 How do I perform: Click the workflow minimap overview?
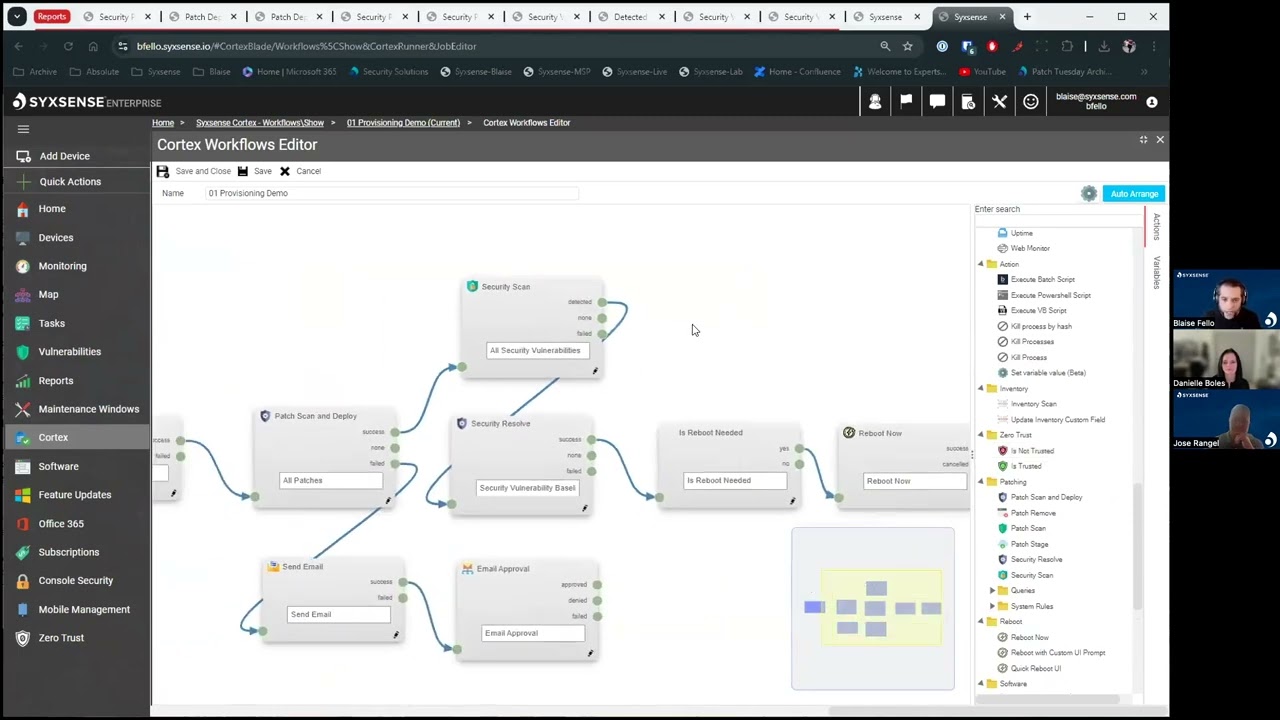[873, 608]
